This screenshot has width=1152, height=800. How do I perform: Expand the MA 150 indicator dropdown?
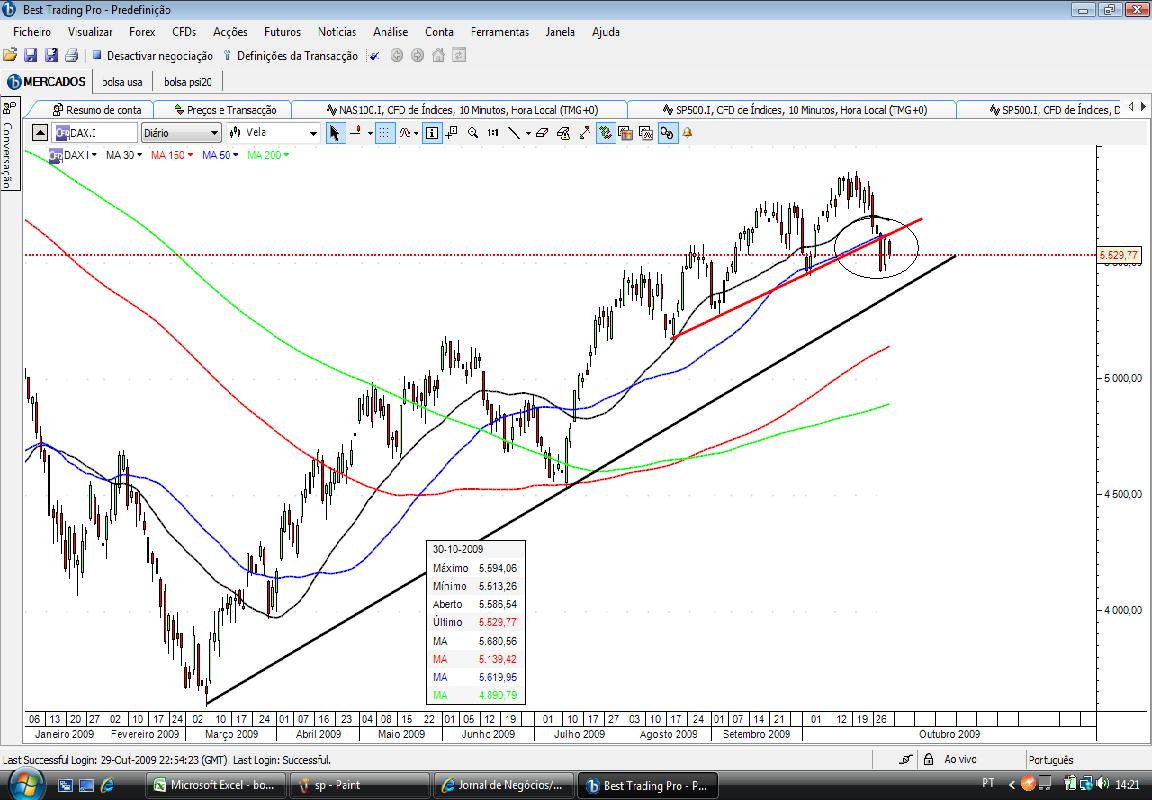point(190,155)
